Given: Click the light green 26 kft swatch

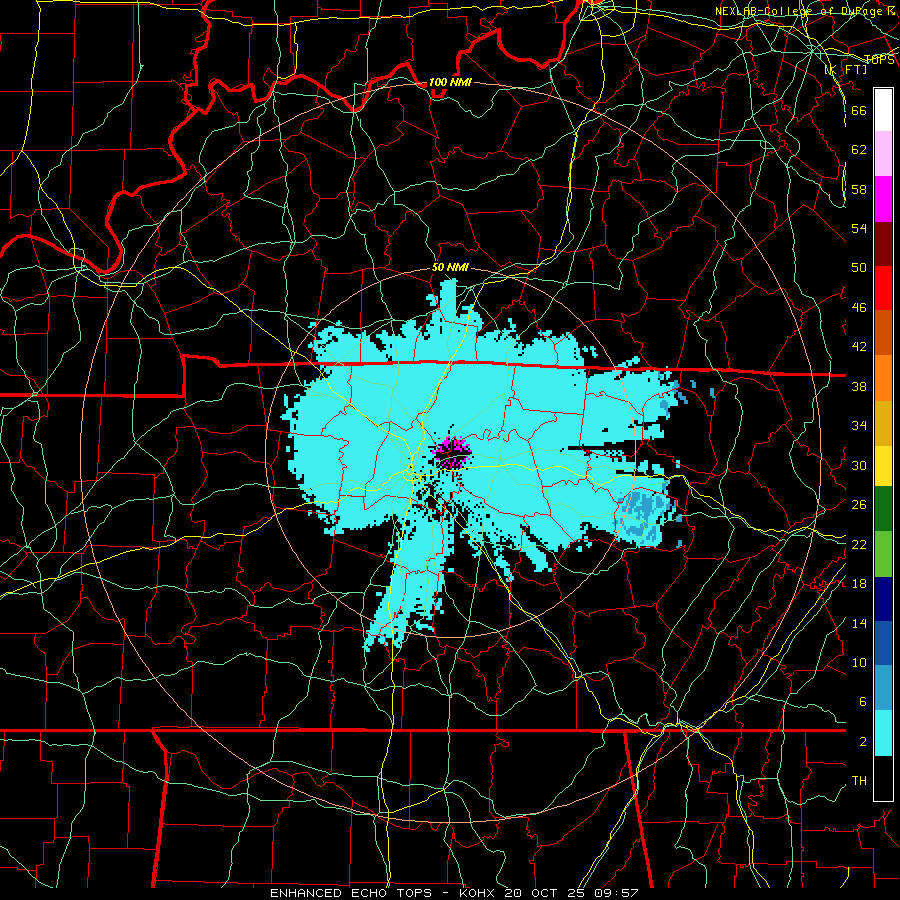Looking at the screenshot, I should coord(883,554).
